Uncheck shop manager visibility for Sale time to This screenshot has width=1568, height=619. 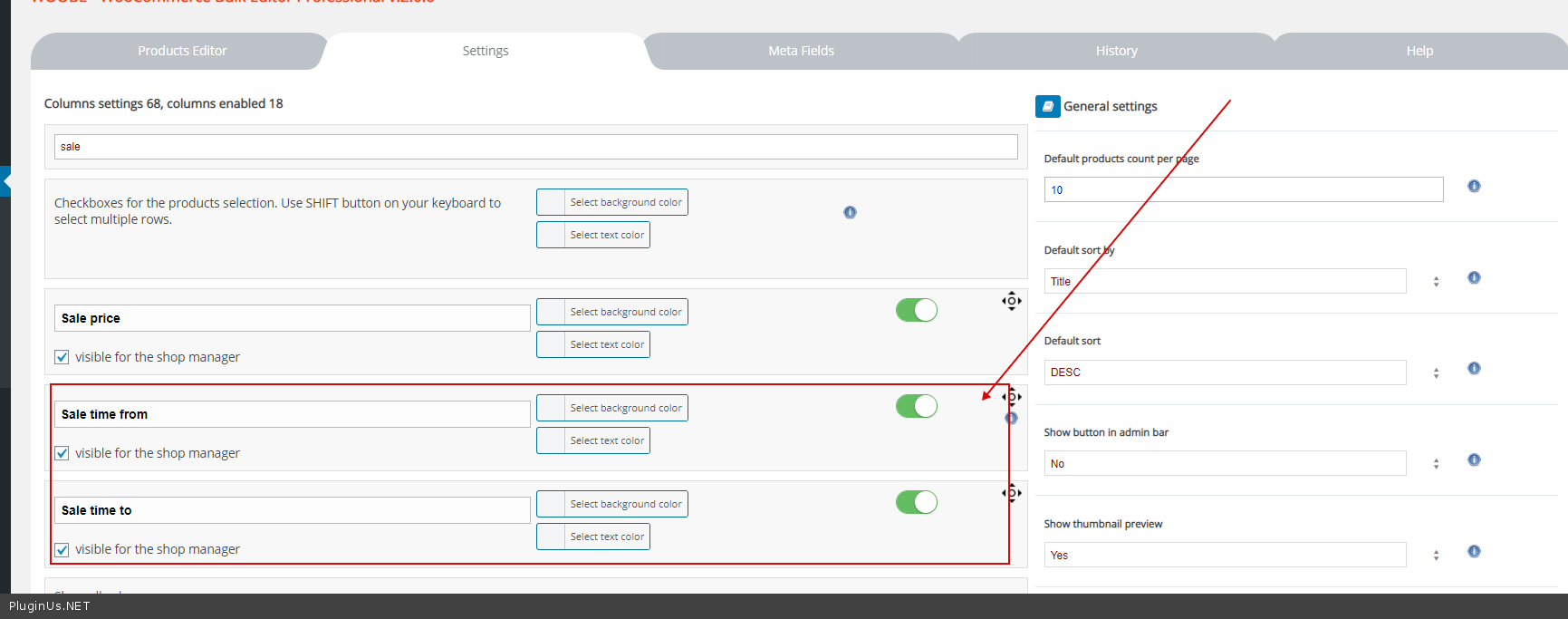click(x=62, y=550)
